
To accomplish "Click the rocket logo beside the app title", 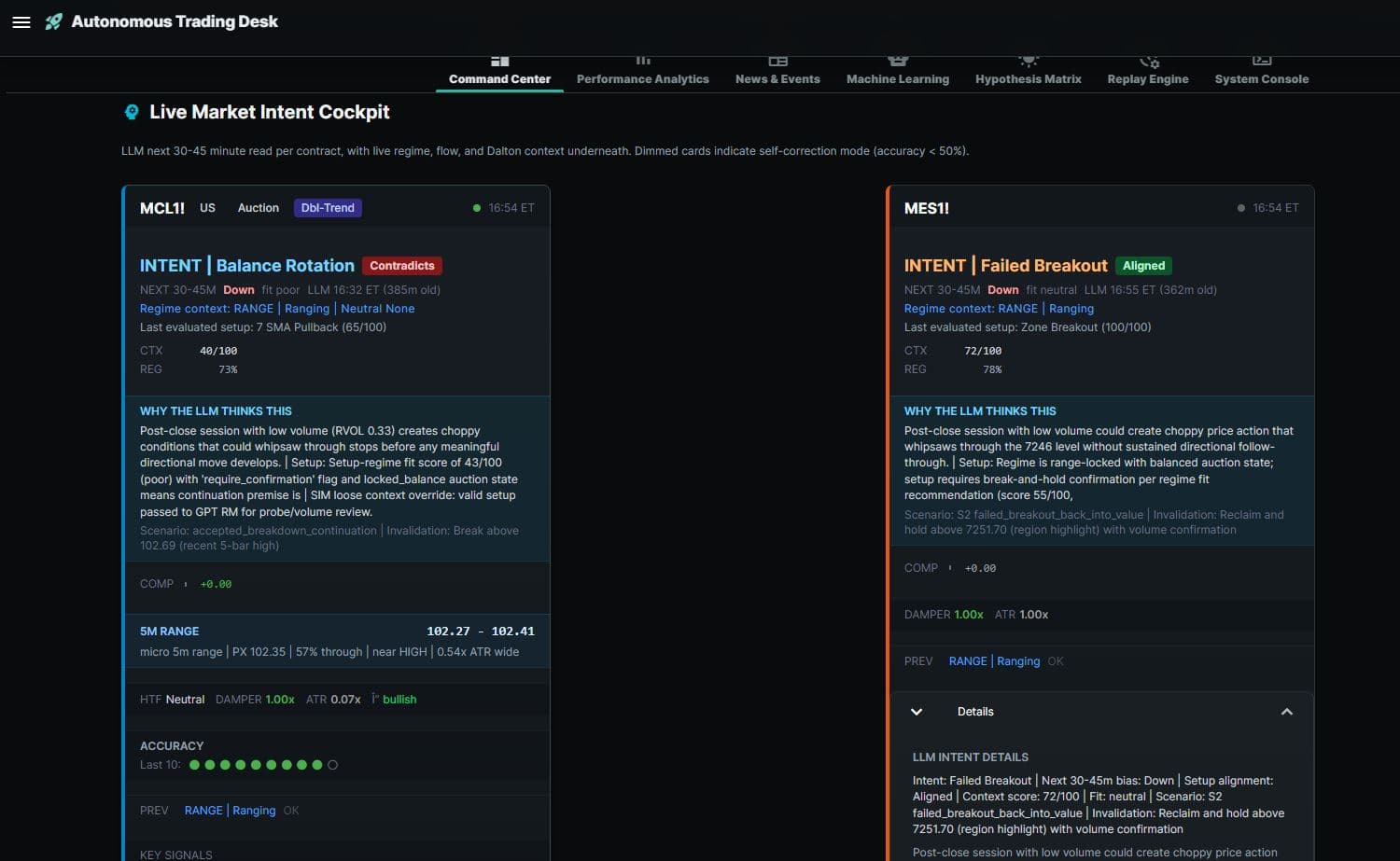I will (54, 21).
